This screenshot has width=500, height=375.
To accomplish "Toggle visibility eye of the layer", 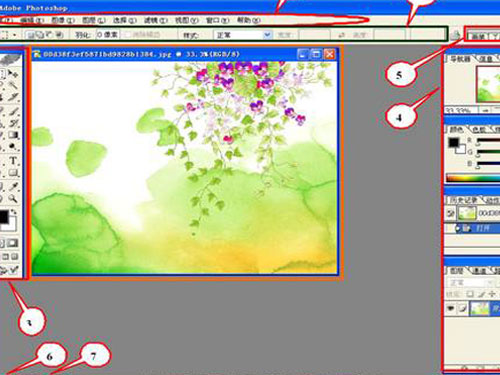I will (x=451, y=308).
